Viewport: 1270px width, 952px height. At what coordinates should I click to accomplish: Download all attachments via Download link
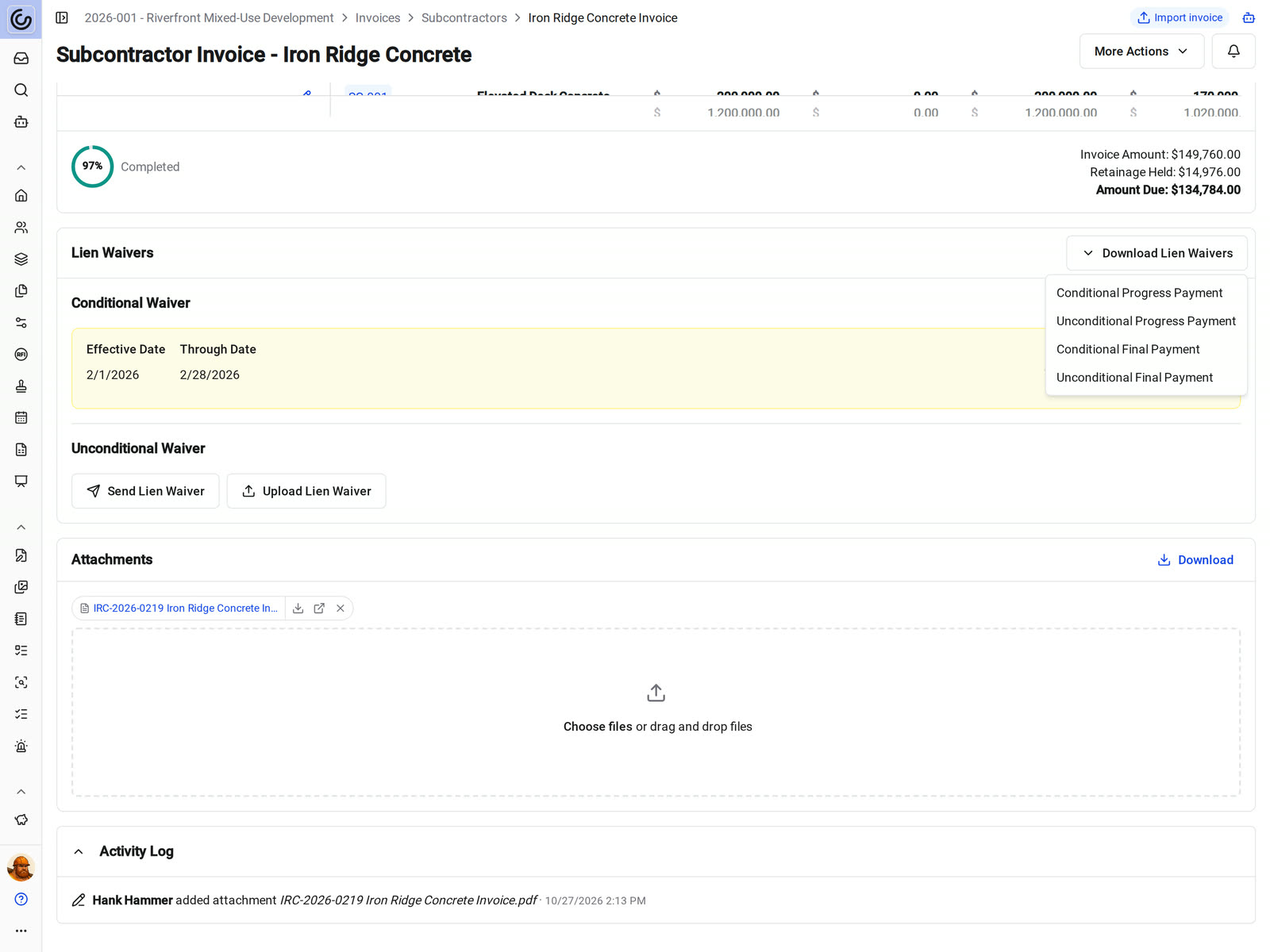(1195, 560)
